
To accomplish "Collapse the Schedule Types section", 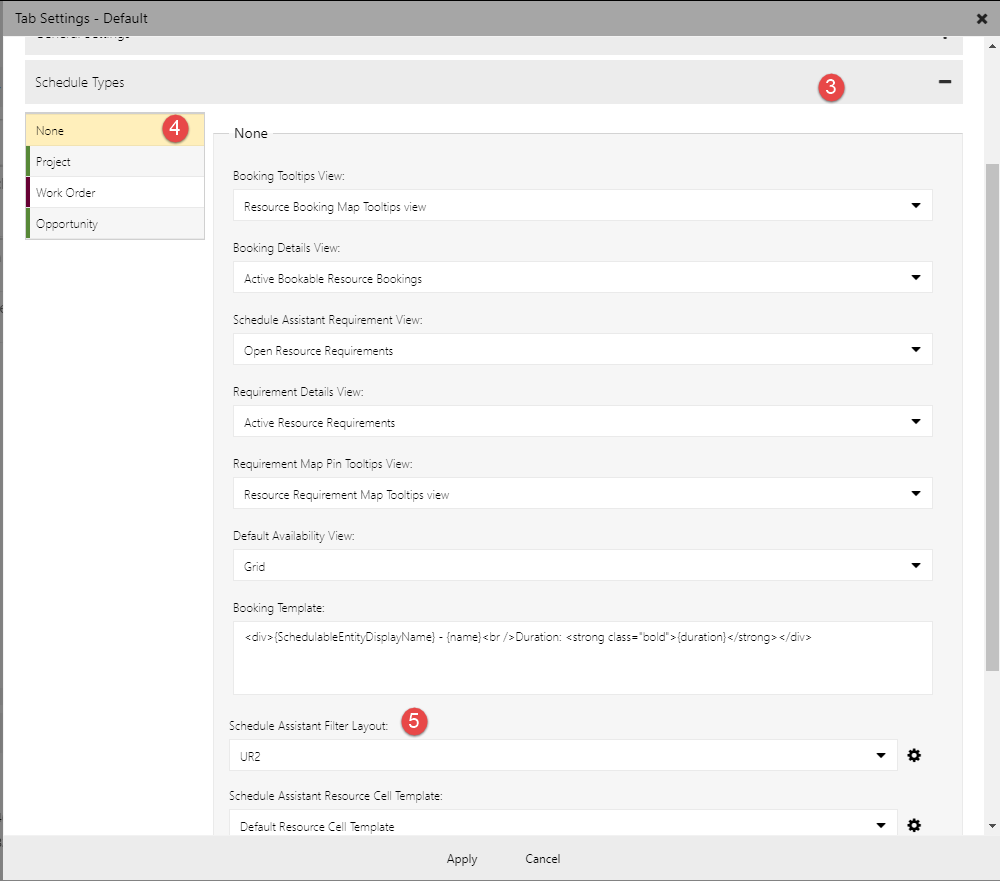I will (x=944, y=81).
